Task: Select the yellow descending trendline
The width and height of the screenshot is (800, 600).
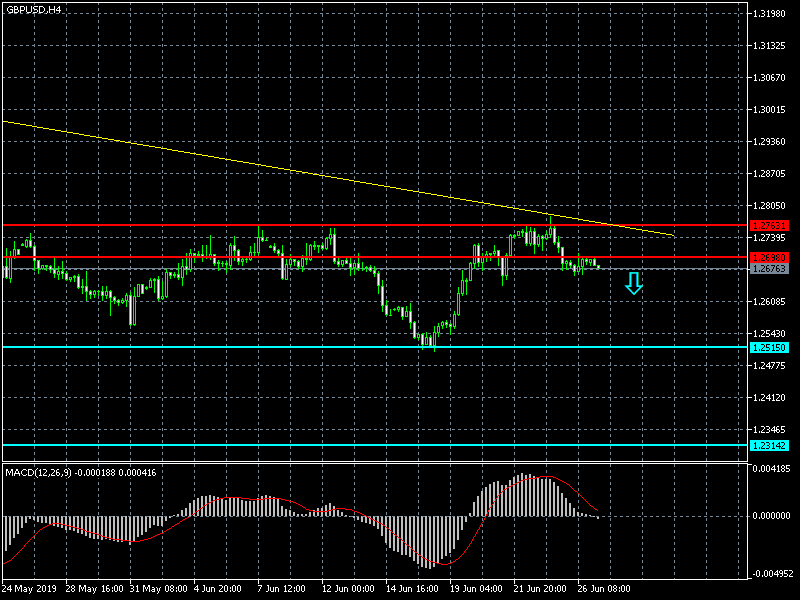Action: (x=337, y=179)
